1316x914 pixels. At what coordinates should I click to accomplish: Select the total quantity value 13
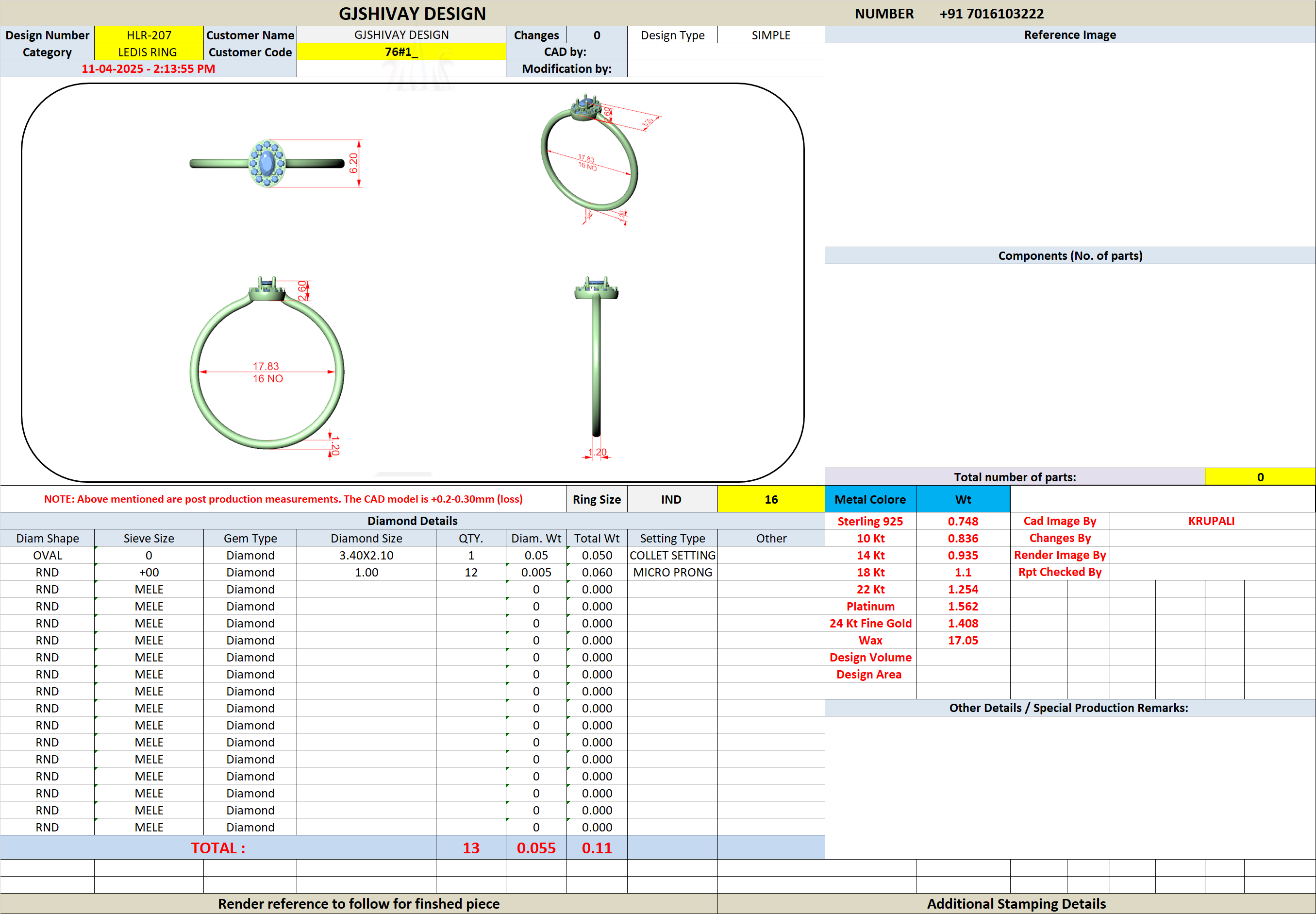point(471,847)
